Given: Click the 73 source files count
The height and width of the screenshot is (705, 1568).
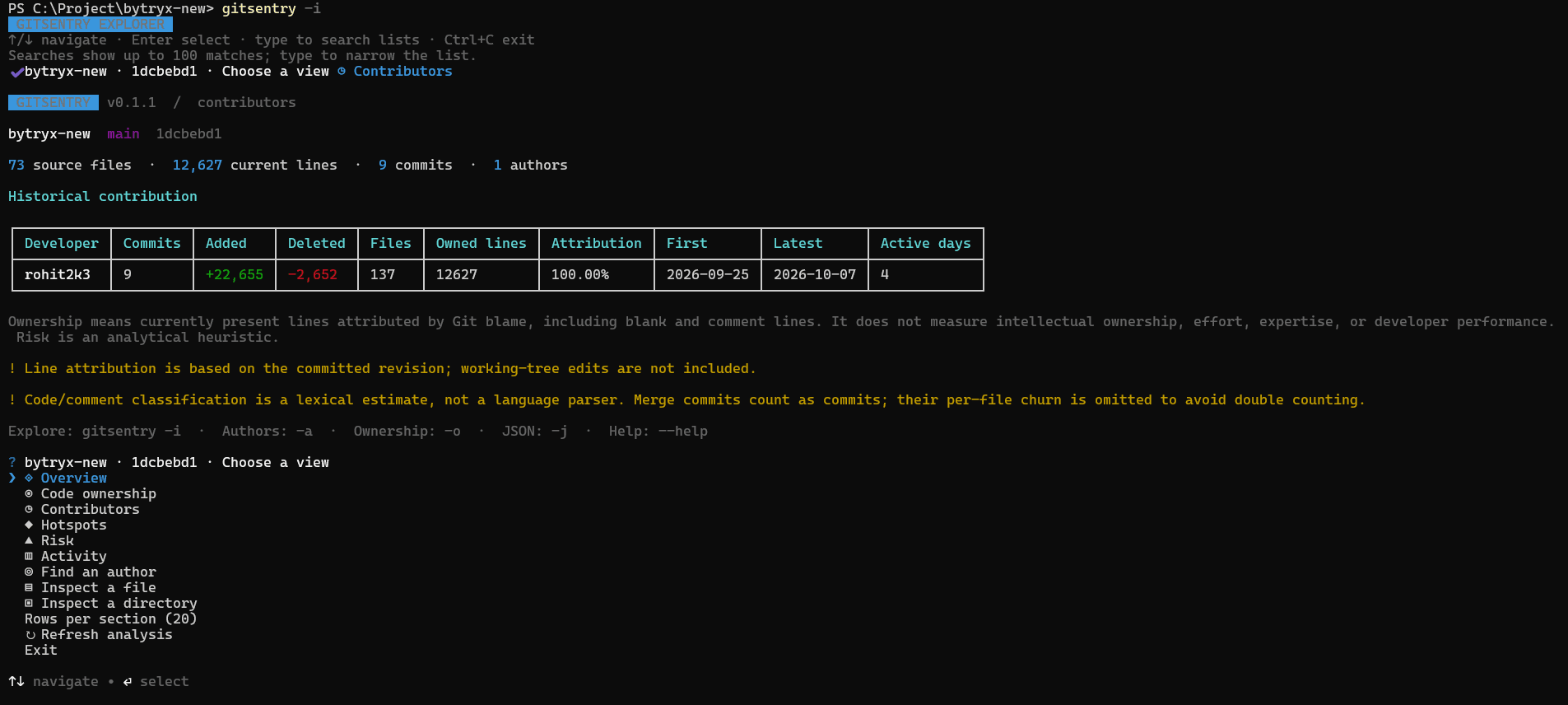Looking at the screenshot, I should tap(16, 166).
